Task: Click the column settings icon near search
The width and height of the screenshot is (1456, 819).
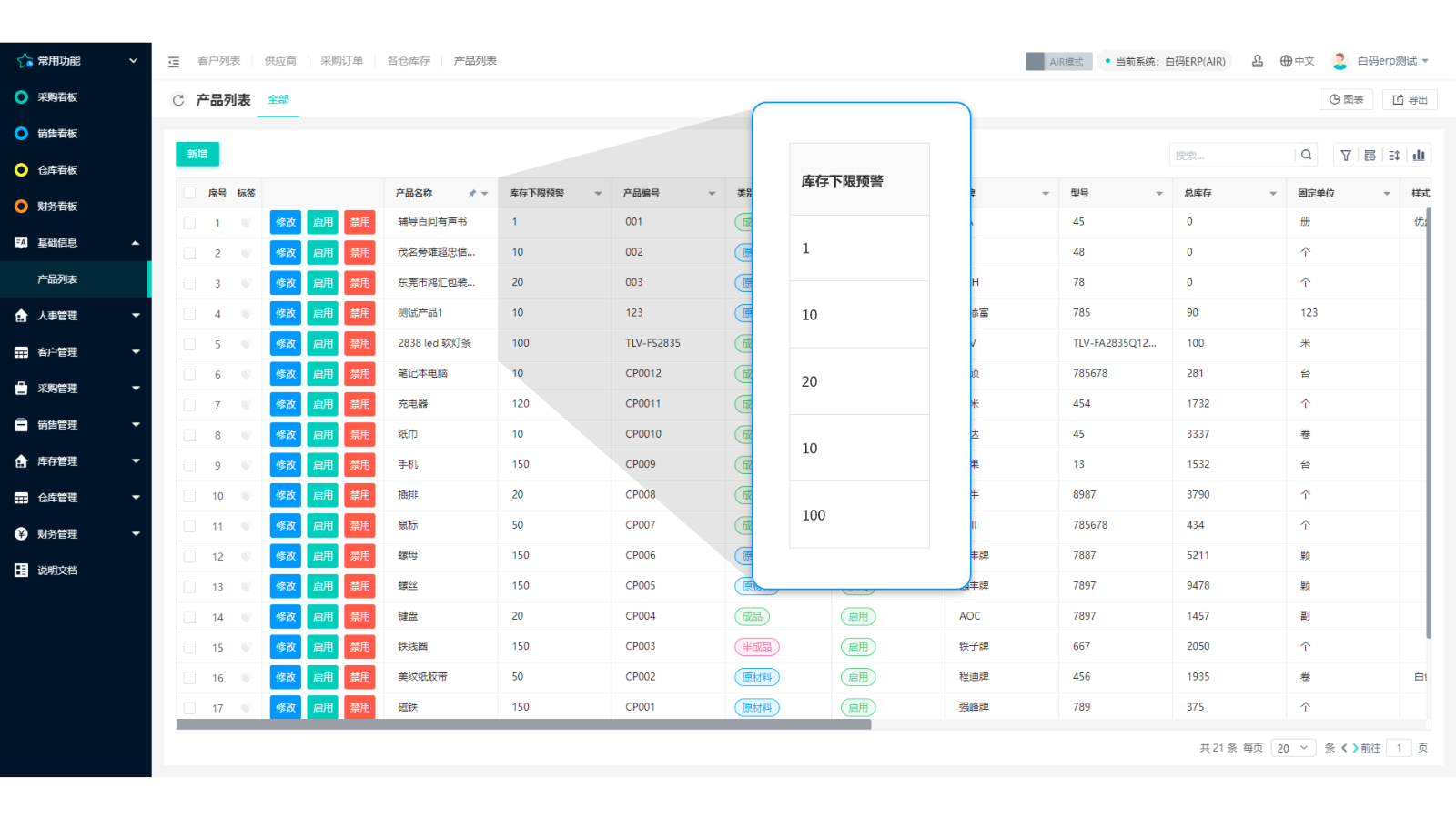Action: pos(1370,155)
